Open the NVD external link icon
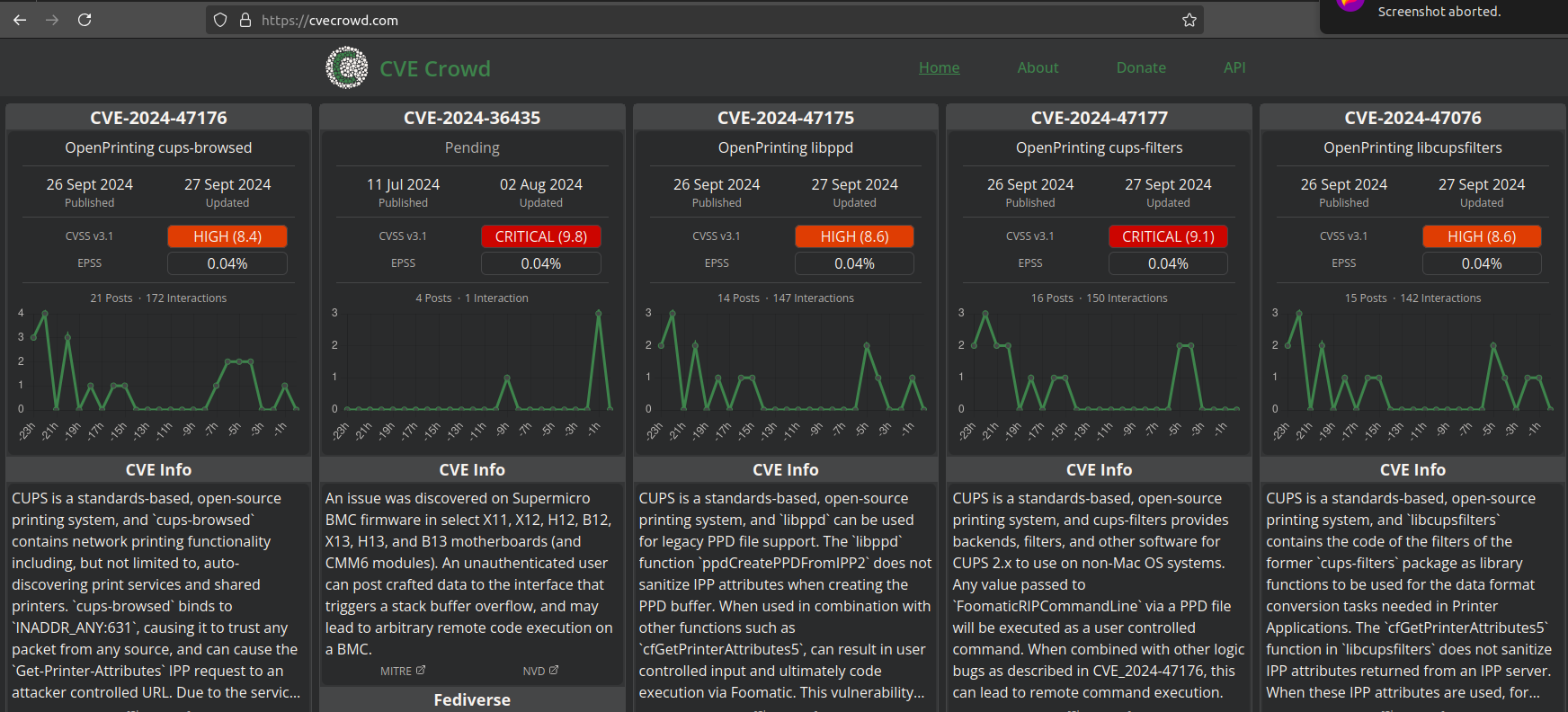 click(554, 671)
